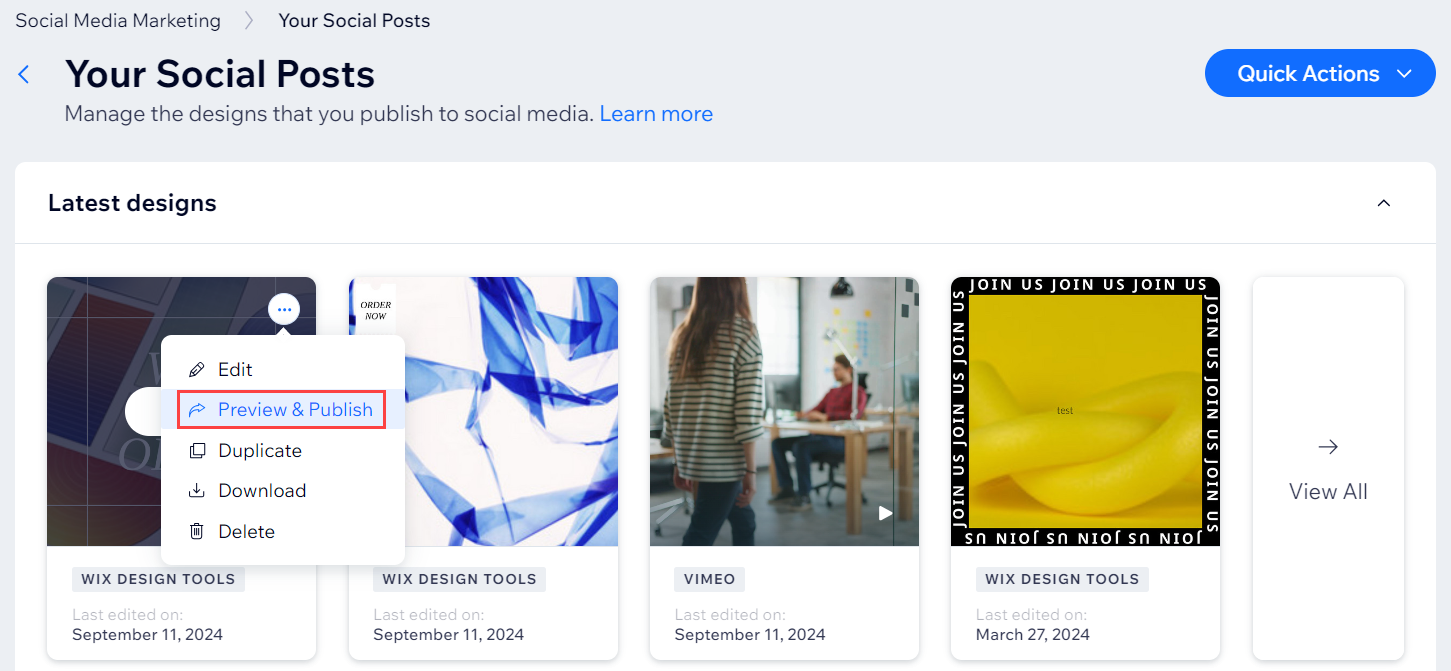The width and height of the screenshot is (1451, 671).
Task: Click the Your Social Posts breadcrumb
Action: point(354,20)
